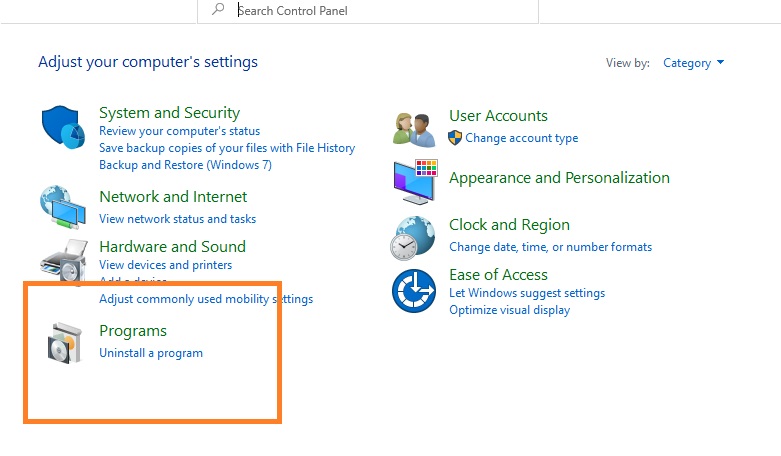Click the Search Control Panel field
This screenshot has width=781, height=456.
[x=368, y=11]
